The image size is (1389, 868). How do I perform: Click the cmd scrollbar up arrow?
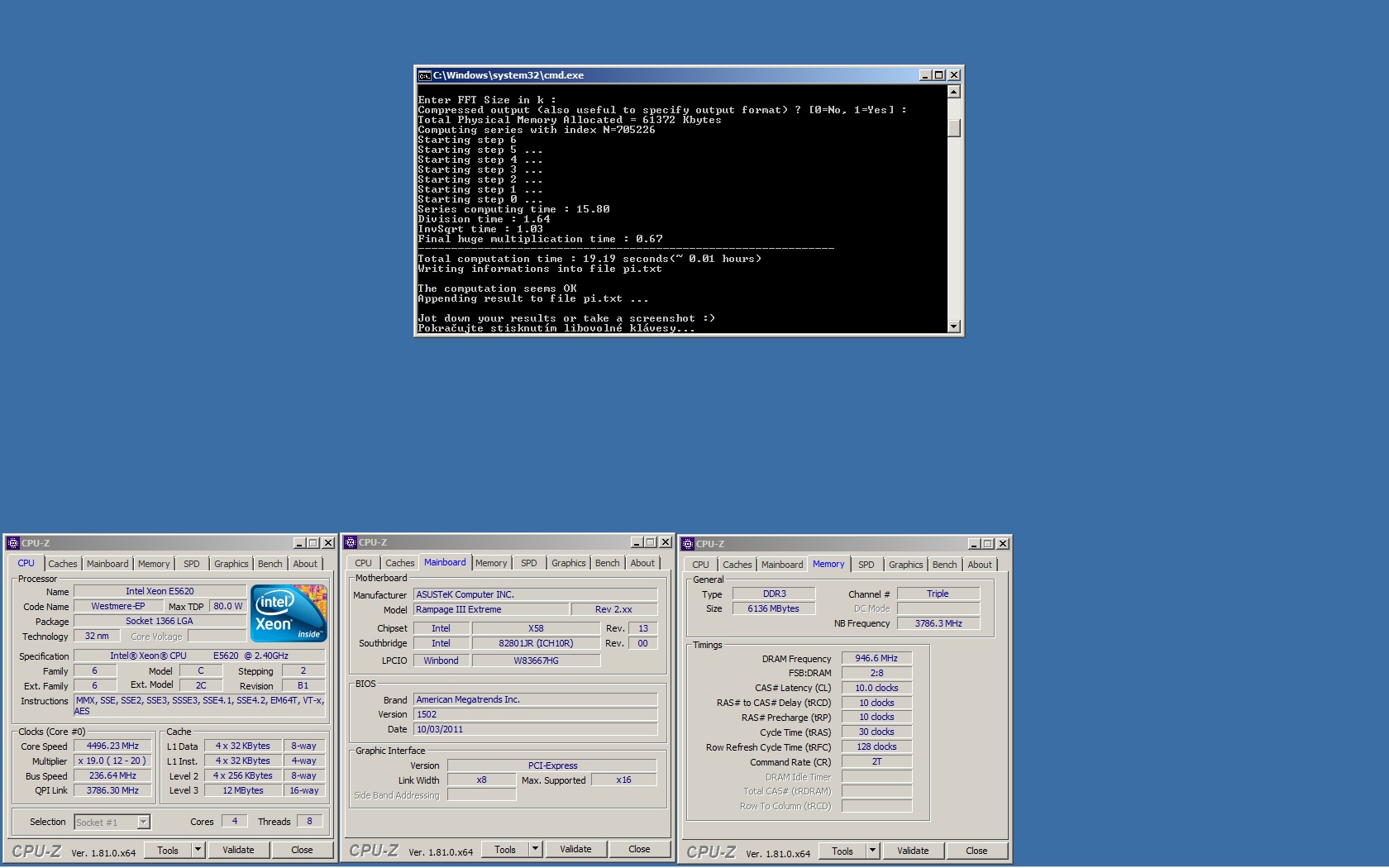click(954, 92)
